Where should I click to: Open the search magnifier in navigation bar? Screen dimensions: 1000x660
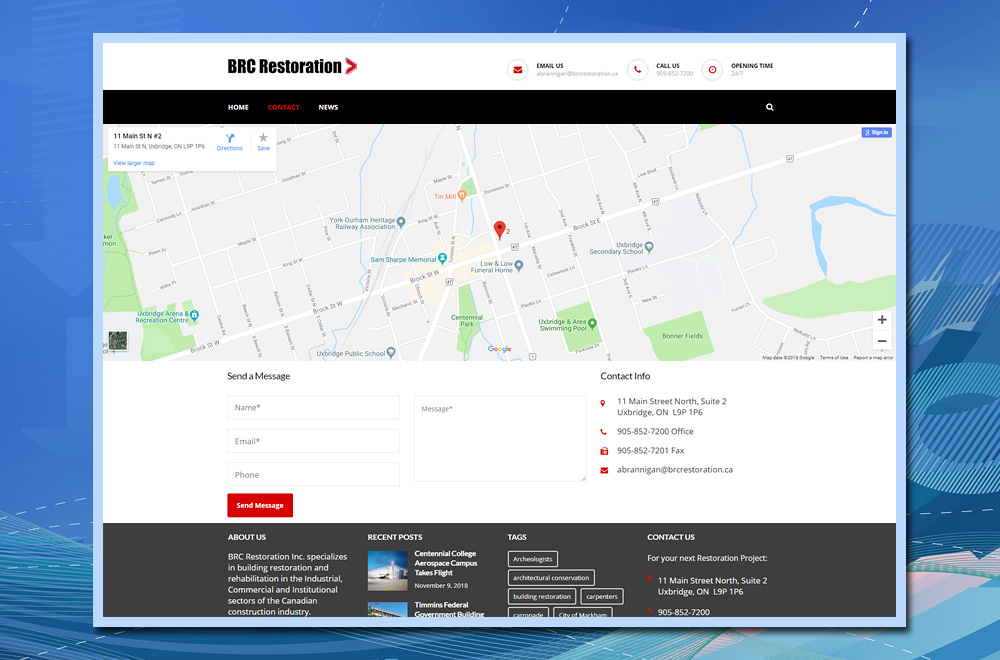[x=770, y=107]
